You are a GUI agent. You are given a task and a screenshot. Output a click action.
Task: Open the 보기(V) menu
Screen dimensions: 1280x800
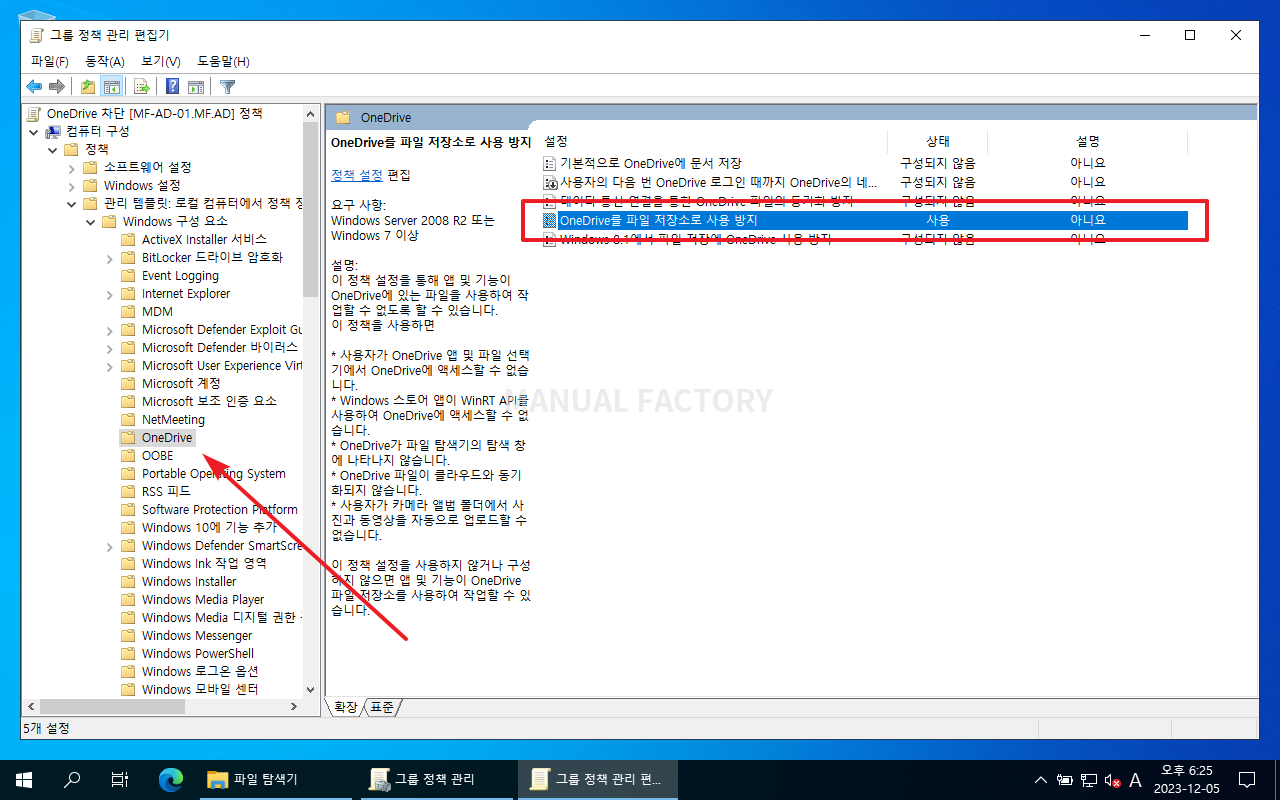coord(161,62)
